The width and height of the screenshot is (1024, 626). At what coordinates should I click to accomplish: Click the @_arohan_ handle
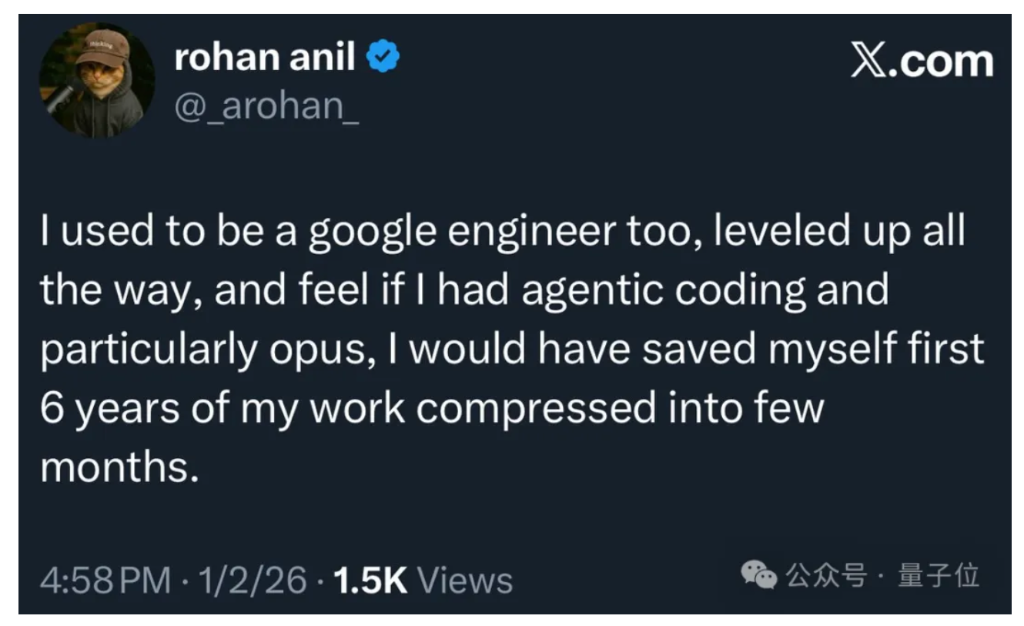pos(266,105)
